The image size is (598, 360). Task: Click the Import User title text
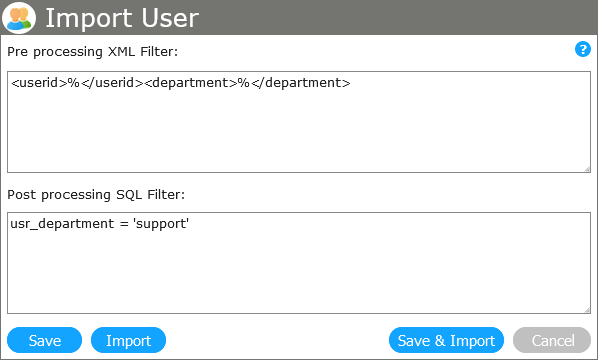point(122,18)
